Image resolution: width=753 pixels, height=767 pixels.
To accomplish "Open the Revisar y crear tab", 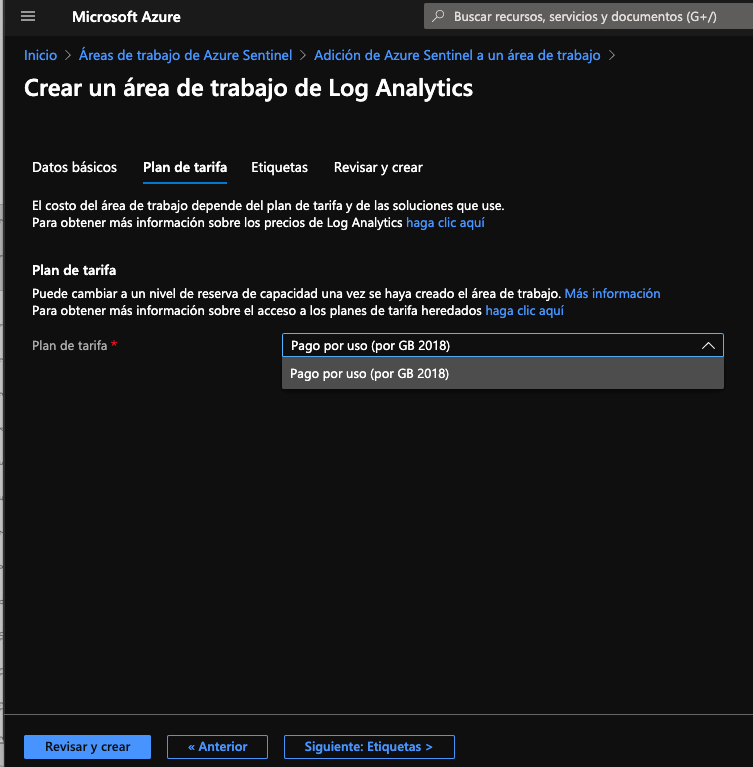I will coord(378,167).
